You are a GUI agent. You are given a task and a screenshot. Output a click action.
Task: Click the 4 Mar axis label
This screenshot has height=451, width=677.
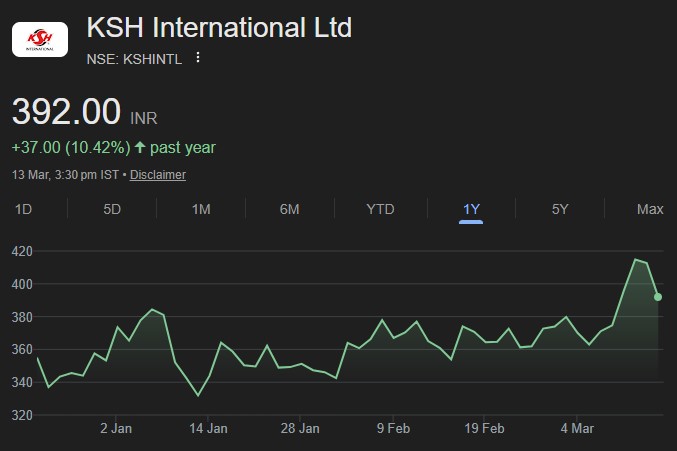pos(577,429)
